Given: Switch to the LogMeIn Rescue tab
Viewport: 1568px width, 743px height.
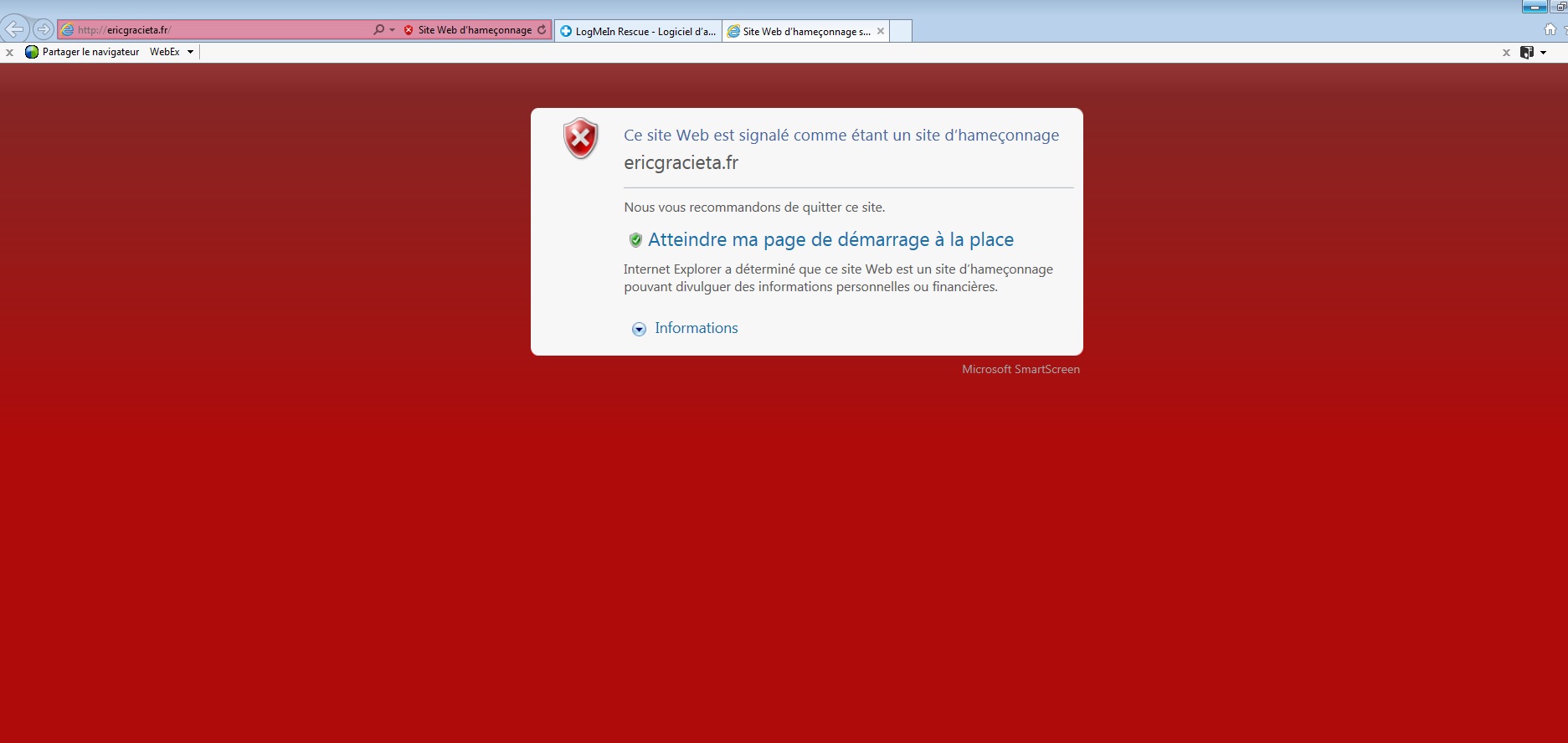Looking at the screenshot, I should pyautogui.click(x=638, y=32).
